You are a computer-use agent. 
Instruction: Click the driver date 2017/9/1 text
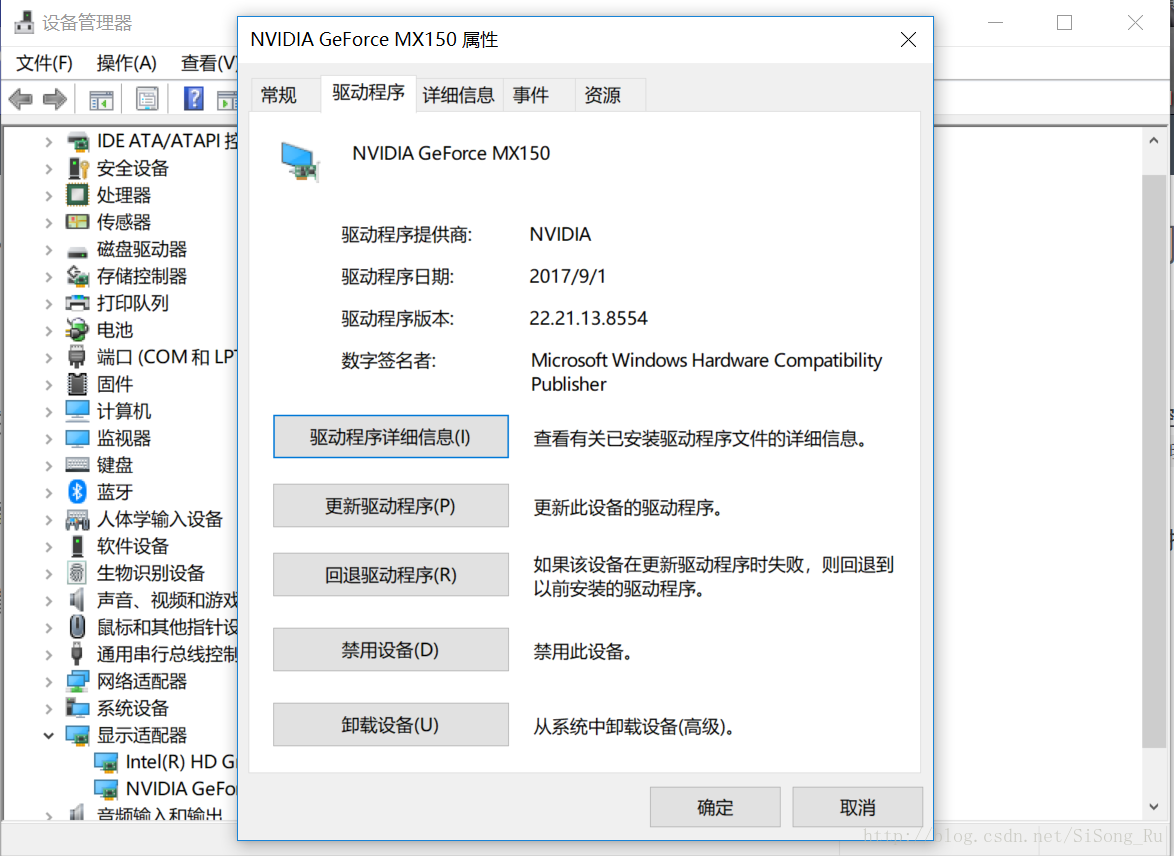click(568, 276)
